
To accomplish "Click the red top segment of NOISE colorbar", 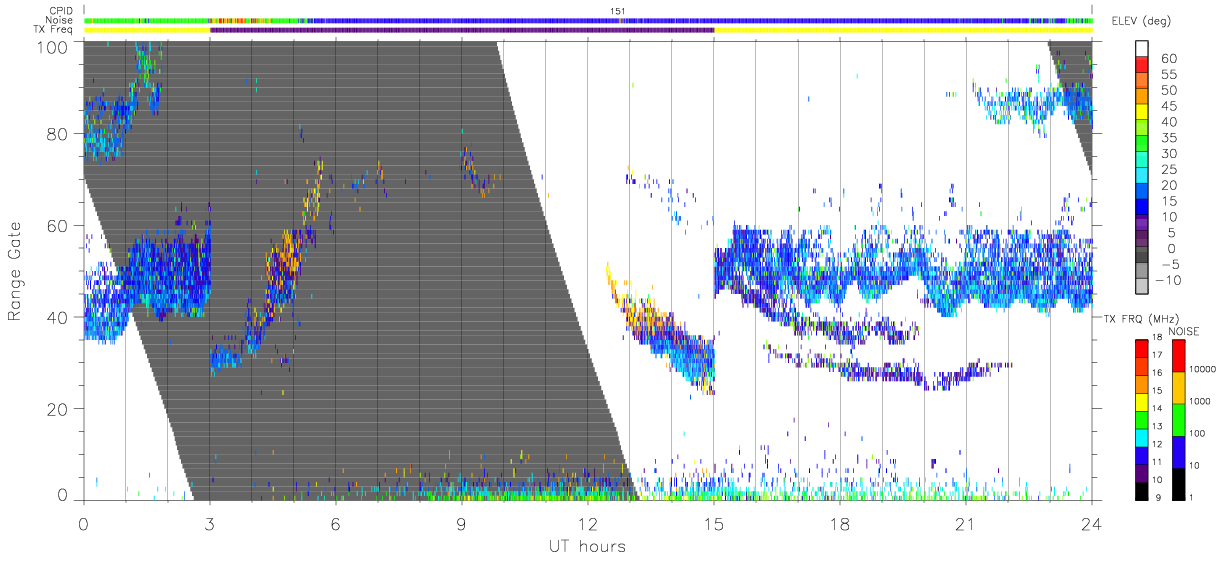I will (x=1178, y=356).
